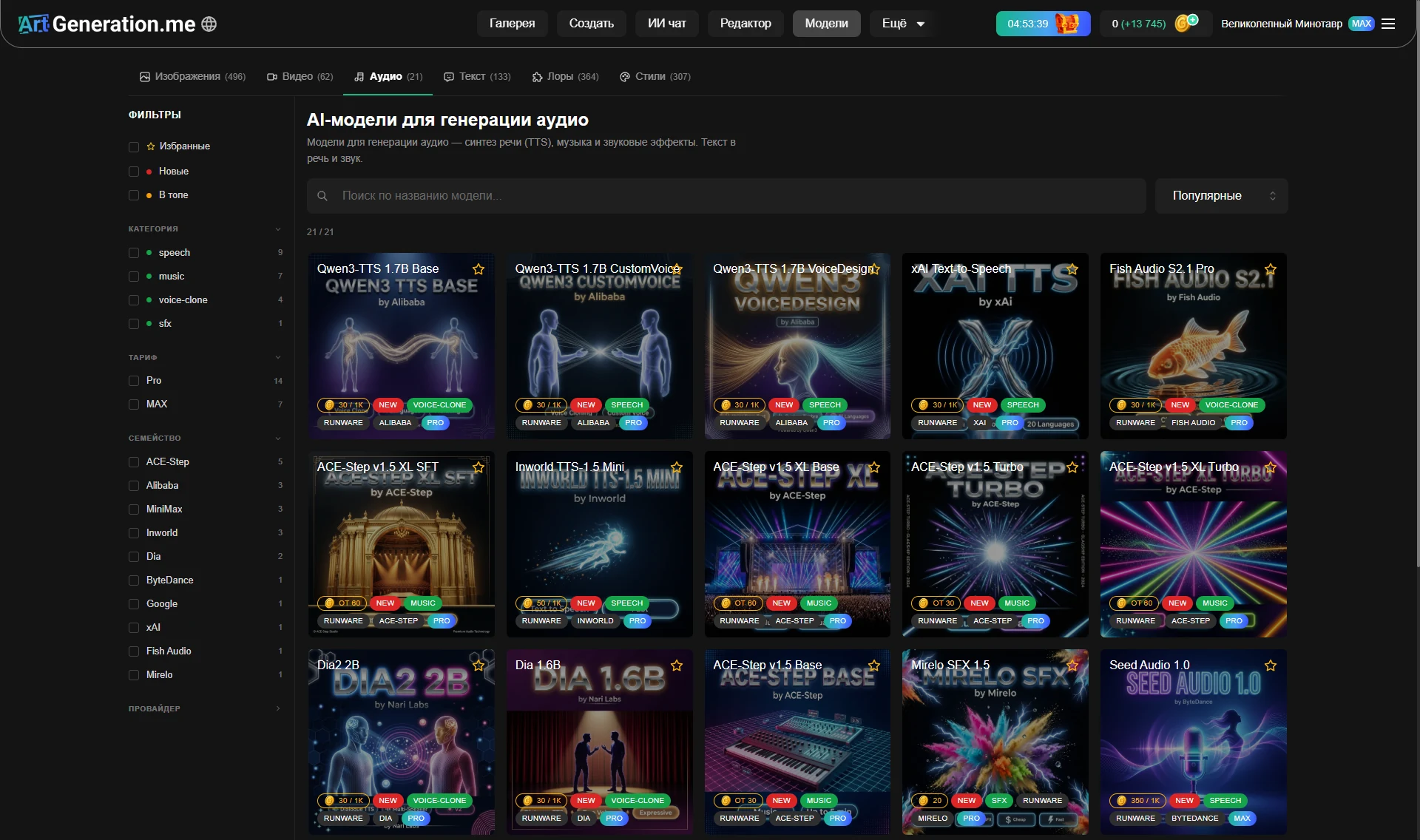Click the Видео tab camera icon
The image size is (1420, 840).
tap(272, 77)
